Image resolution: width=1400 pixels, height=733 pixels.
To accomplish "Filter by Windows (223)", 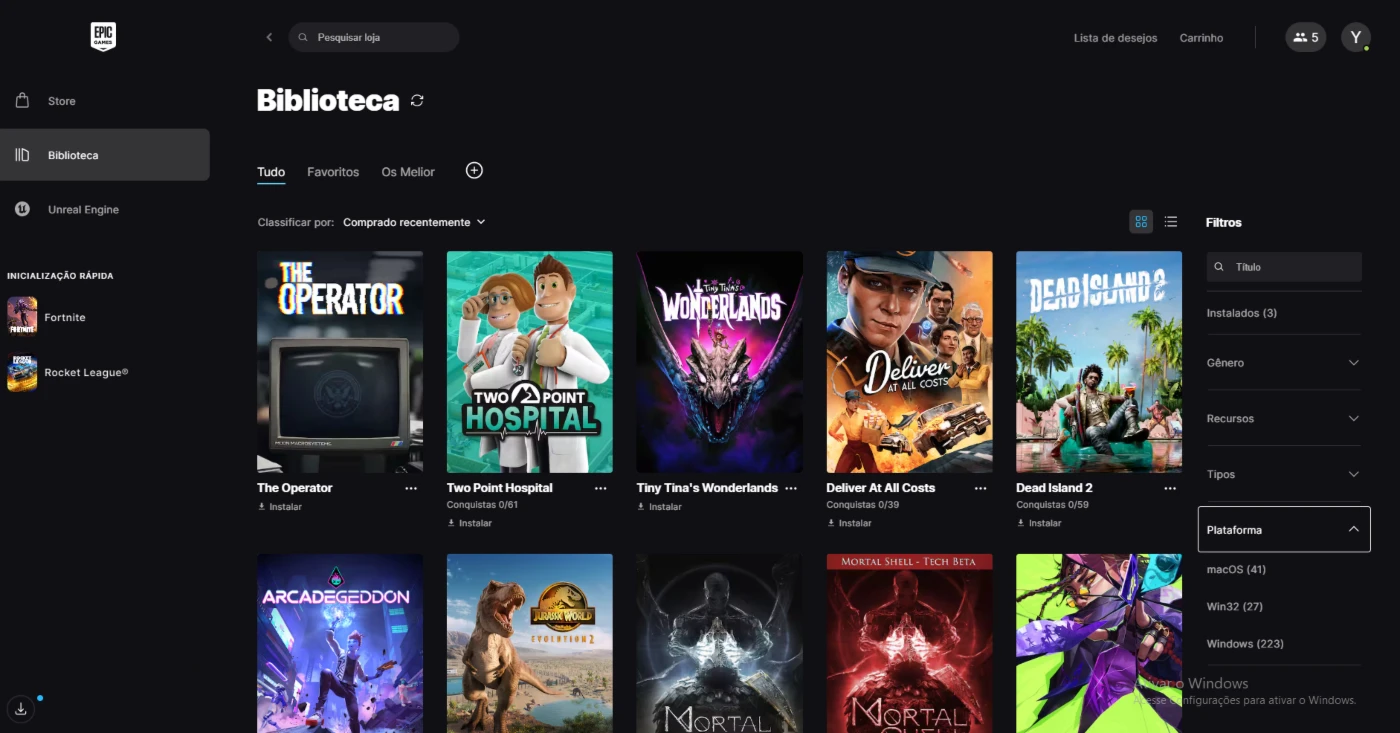I will (x=1245, y=644).
